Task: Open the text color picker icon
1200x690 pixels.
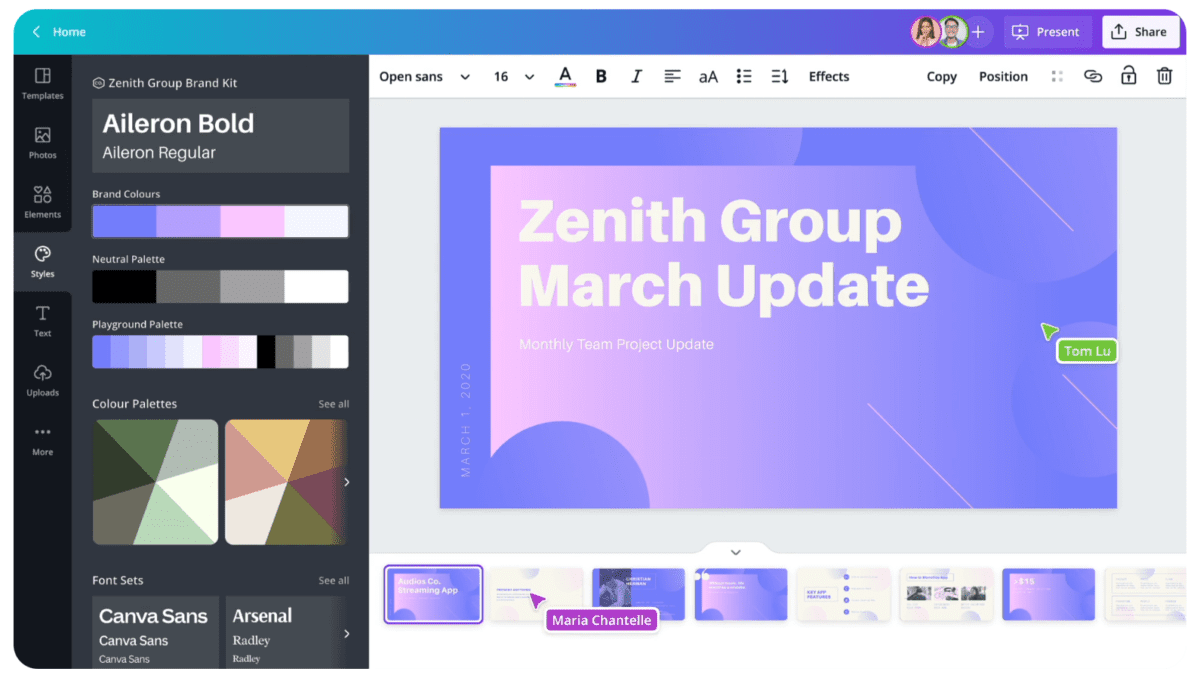Action: click(565, 76)
